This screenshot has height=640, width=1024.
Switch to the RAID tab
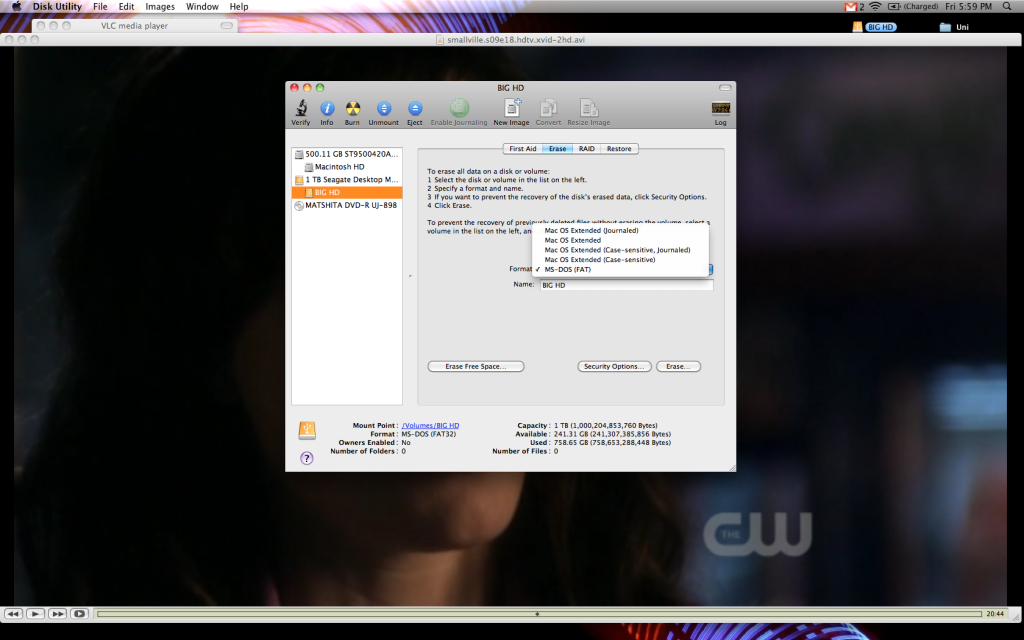pos(586,149)
